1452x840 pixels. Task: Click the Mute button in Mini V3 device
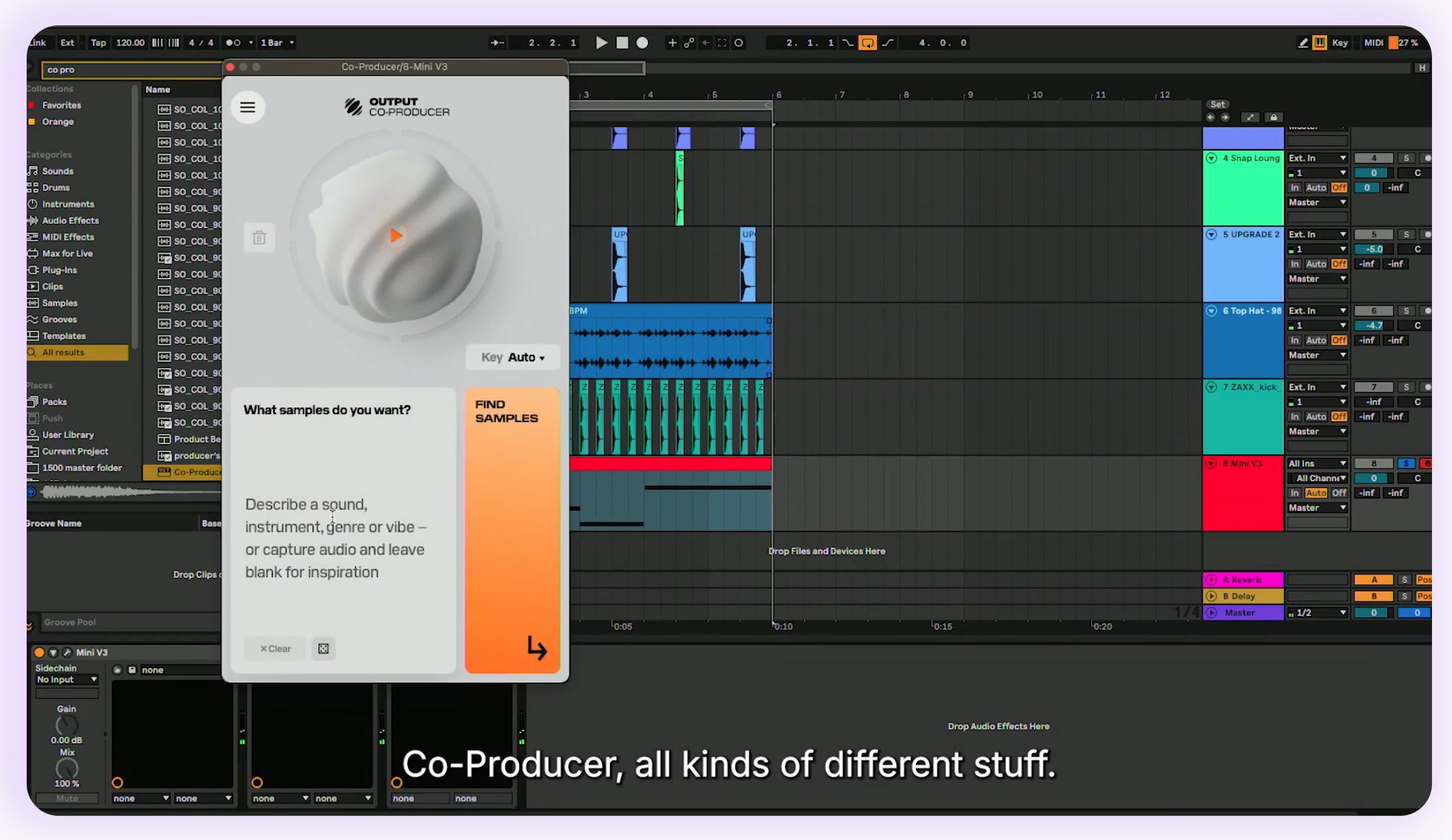pyautogui.click(x=67, y=799)
